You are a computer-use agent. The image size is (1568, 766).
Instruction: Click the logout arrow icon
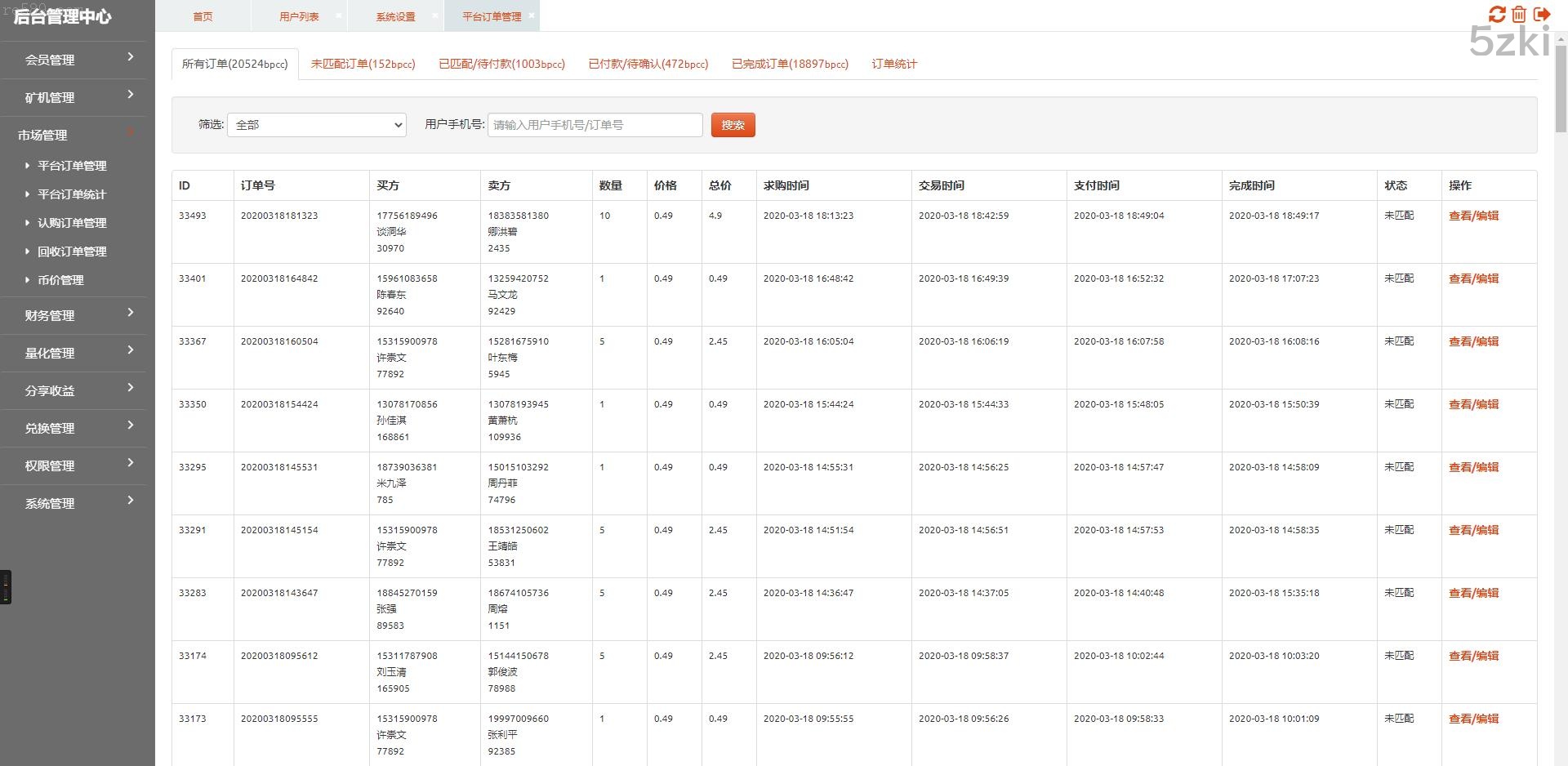click(1542, 15)
